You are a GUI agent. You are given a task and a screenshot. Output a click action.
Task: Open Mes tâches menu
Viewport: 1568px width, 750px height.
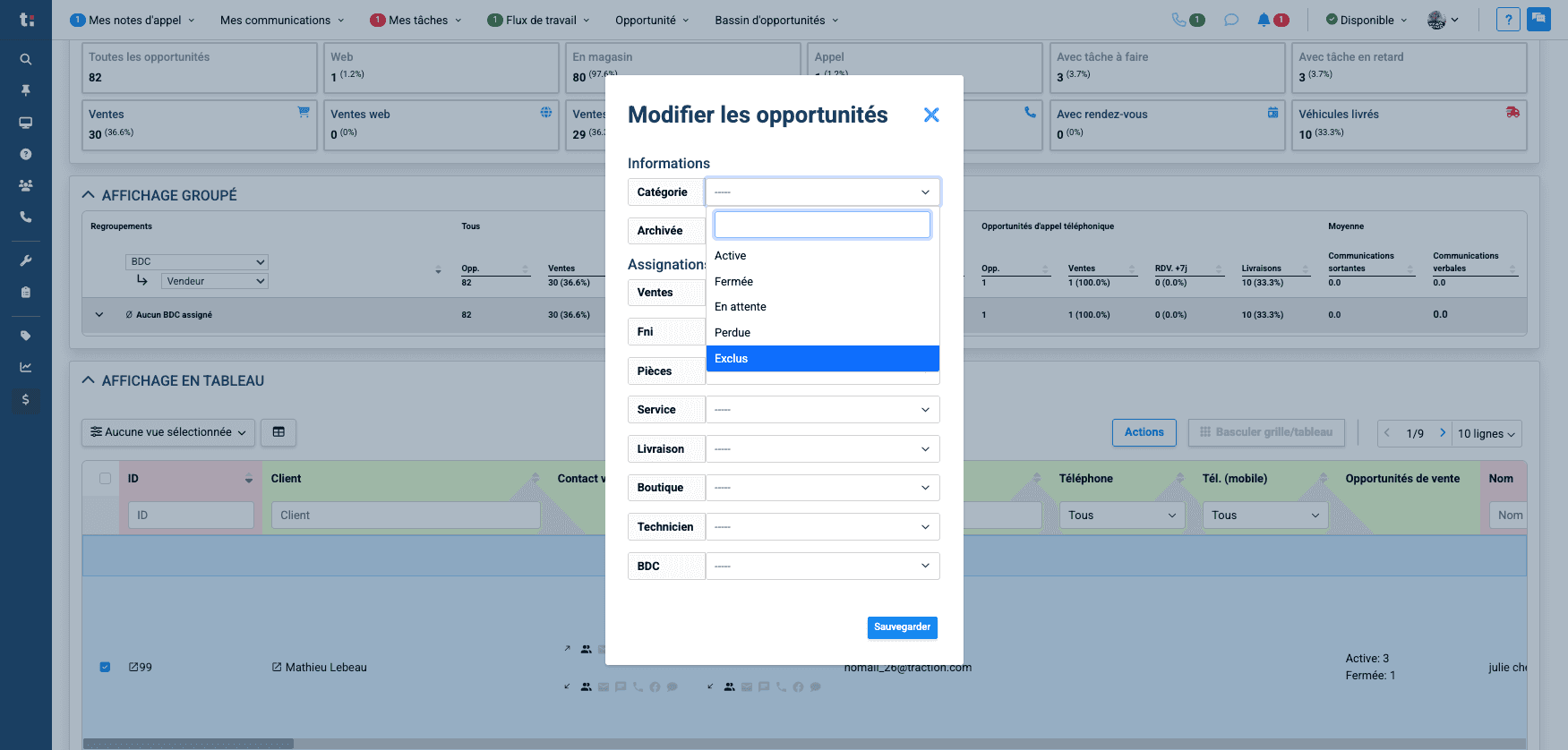[416, 20]
